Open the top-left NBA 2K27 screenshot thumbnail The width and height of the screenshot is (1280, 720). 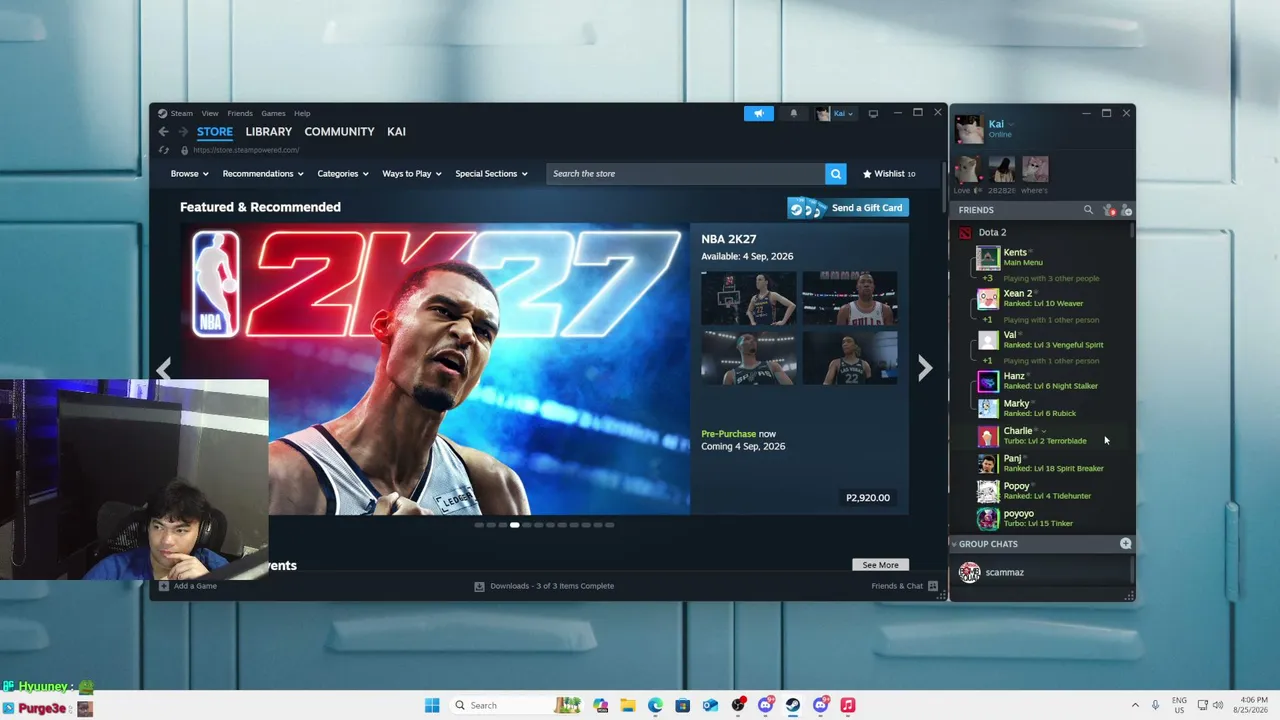pos(749,298)
